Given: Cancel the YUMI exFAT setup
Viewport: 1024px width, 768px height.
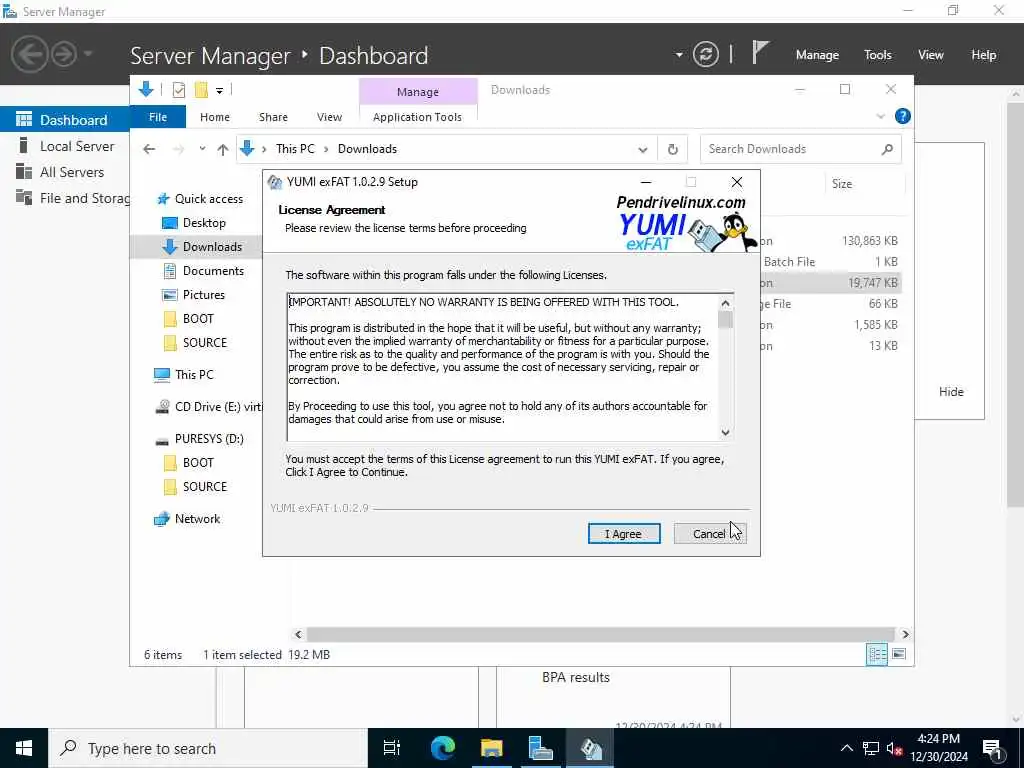Looking at the screenshot, I should (x=709, y=534).
